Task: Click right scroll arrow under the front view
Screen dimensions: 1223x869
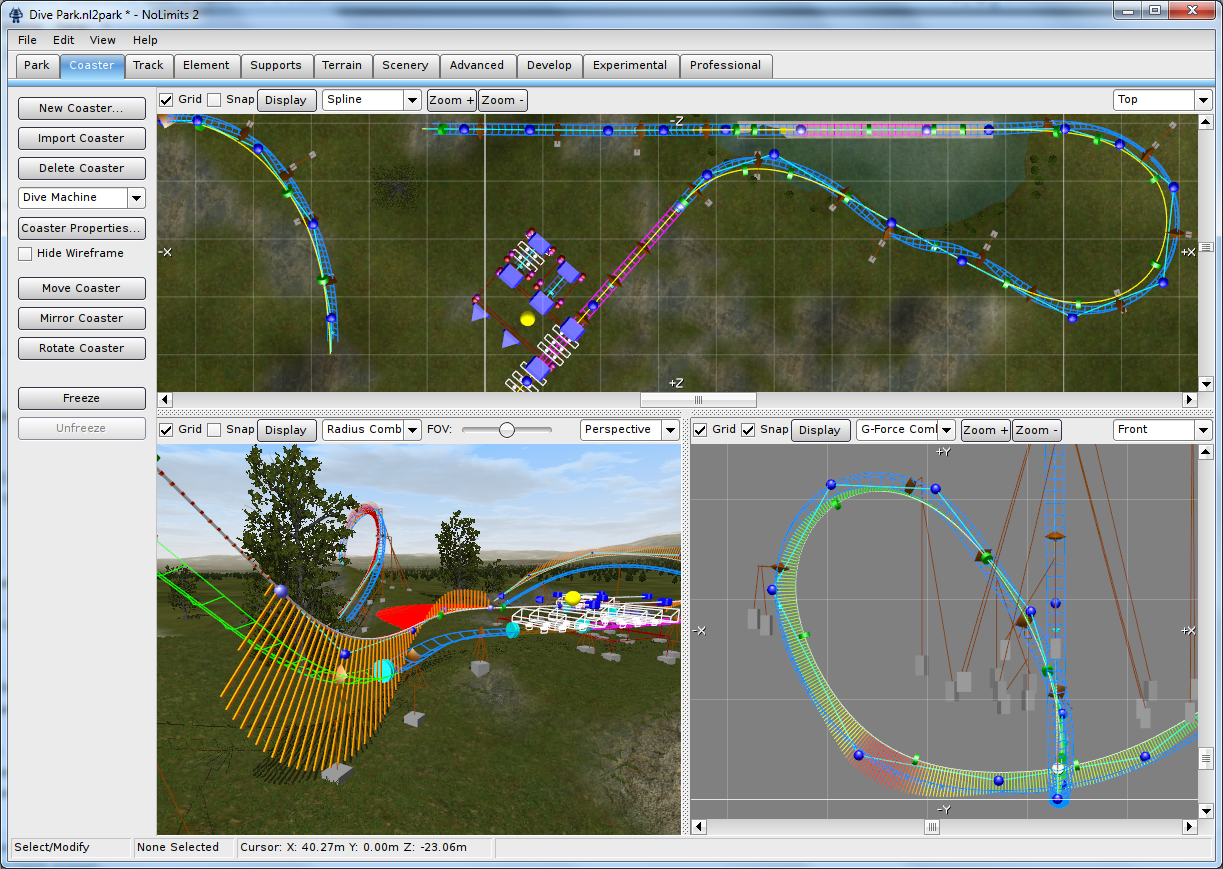Action: click(1190, 827)
